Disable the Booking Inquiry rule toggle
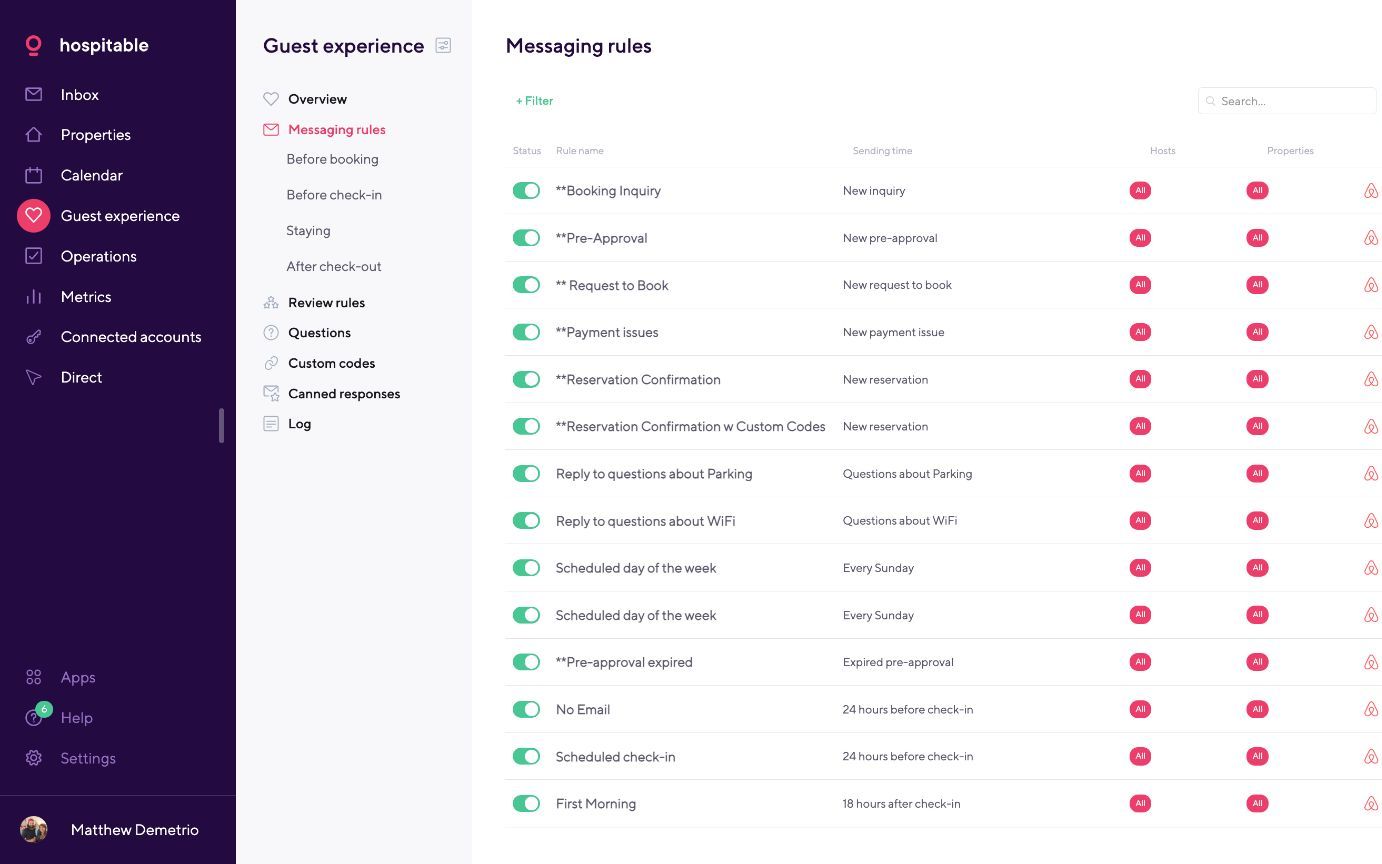The image size is (1382, 864). [x=526, y=191]
